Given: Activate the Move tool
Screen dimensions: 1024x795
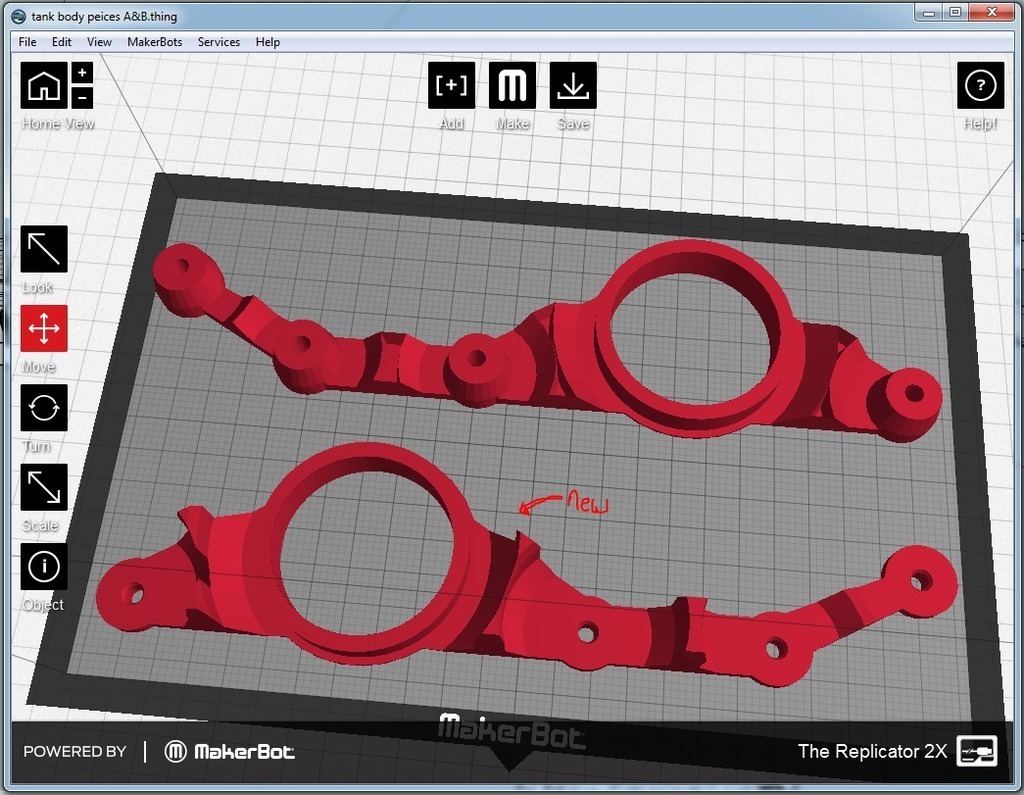Looking at the screenshot, I should click(x=44, y=328).
